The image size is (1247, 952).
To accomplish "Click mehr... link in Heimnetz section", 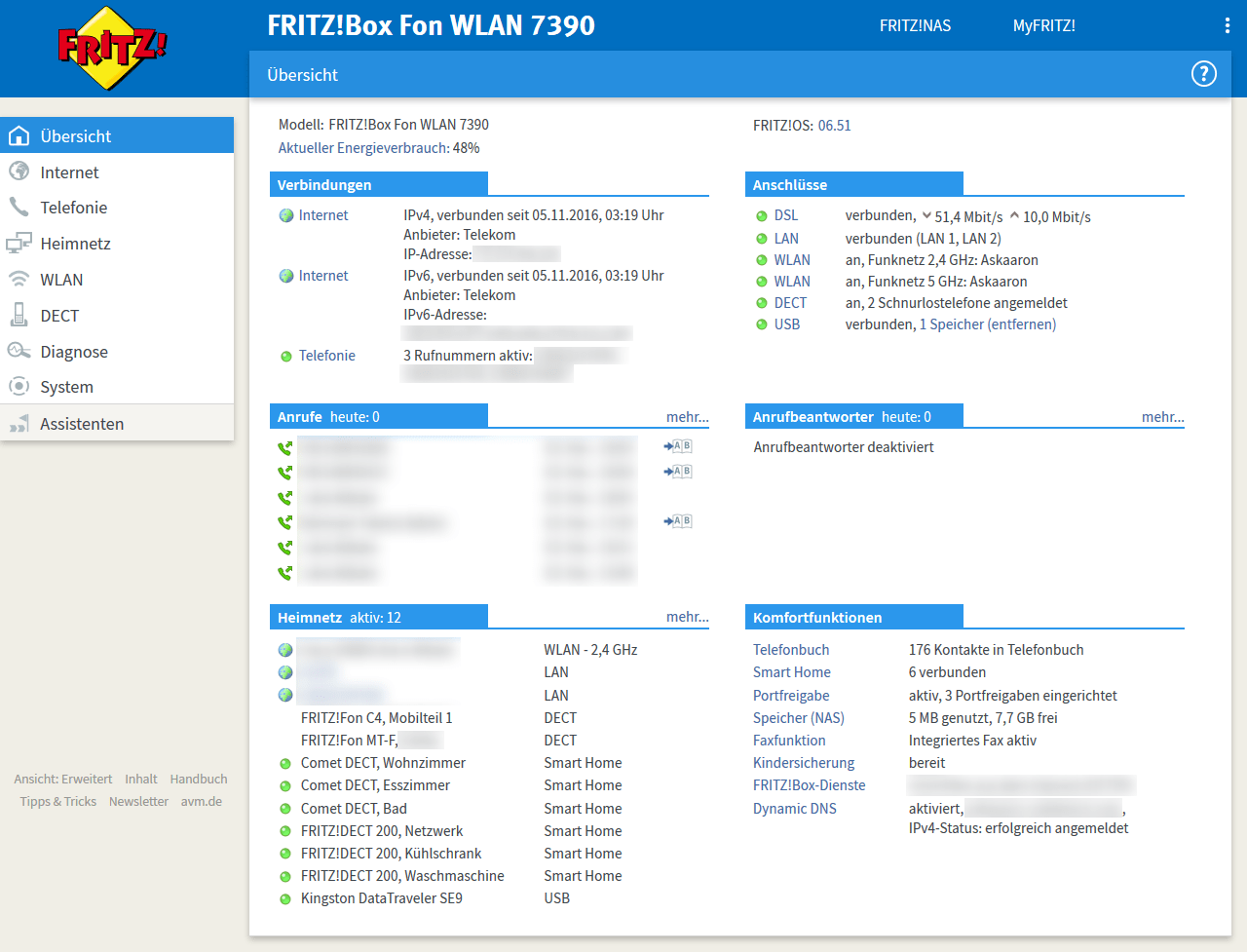I will [688, 617].
